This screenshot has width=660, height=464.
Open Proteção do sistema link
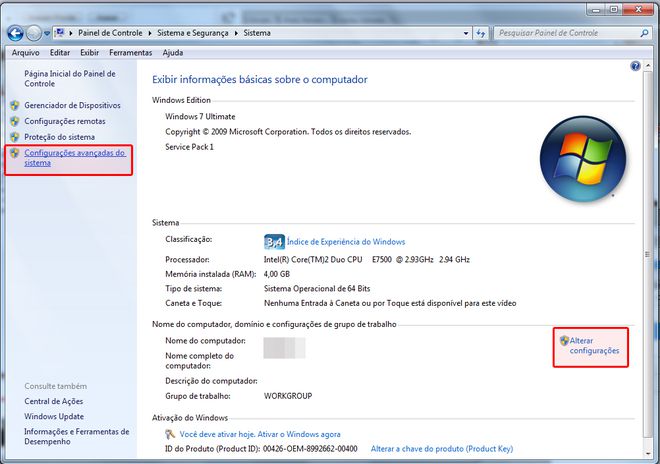pos(59,137)
